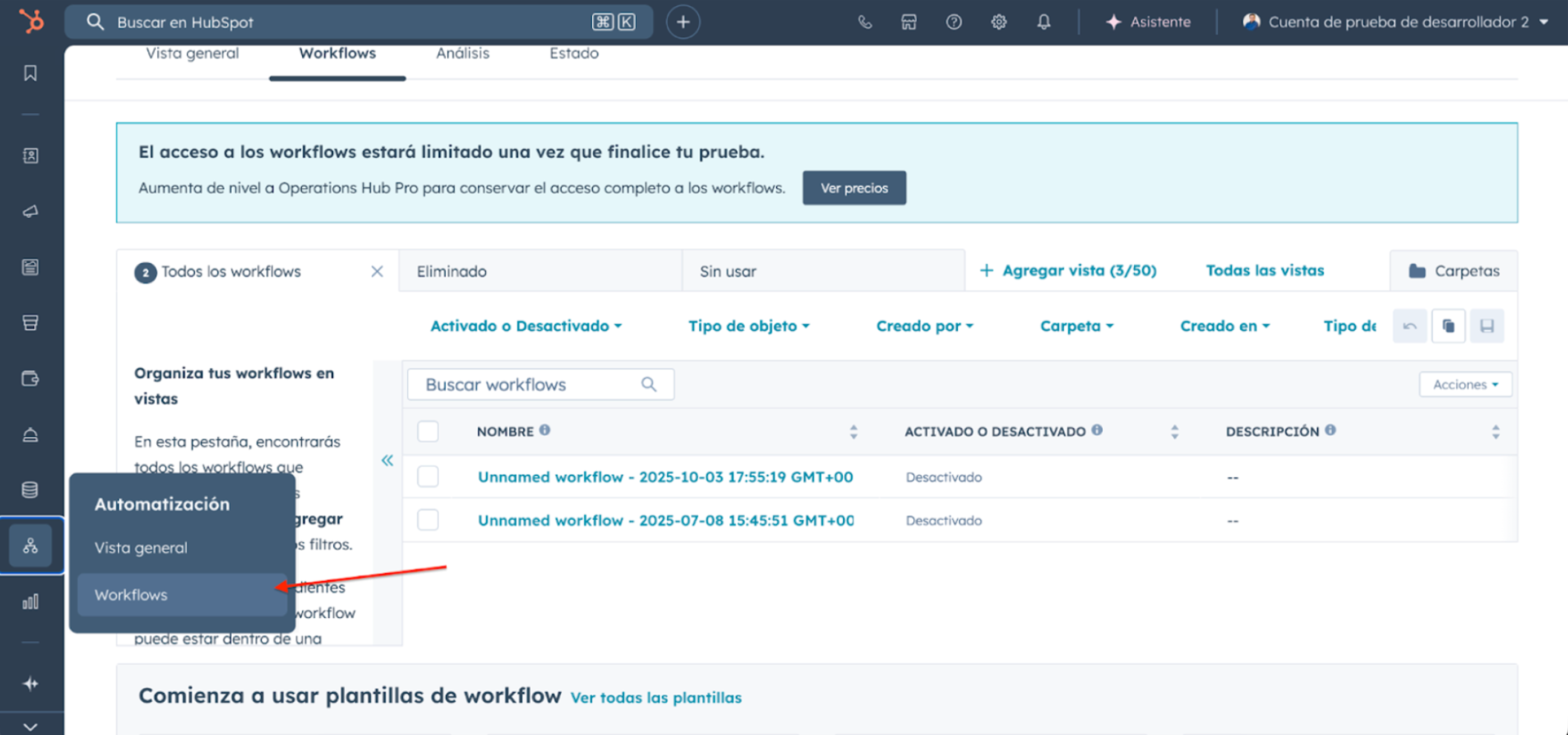Open the notifications bell icon
This screenshot has height=735, width=1568.
tap(1043, 23)
